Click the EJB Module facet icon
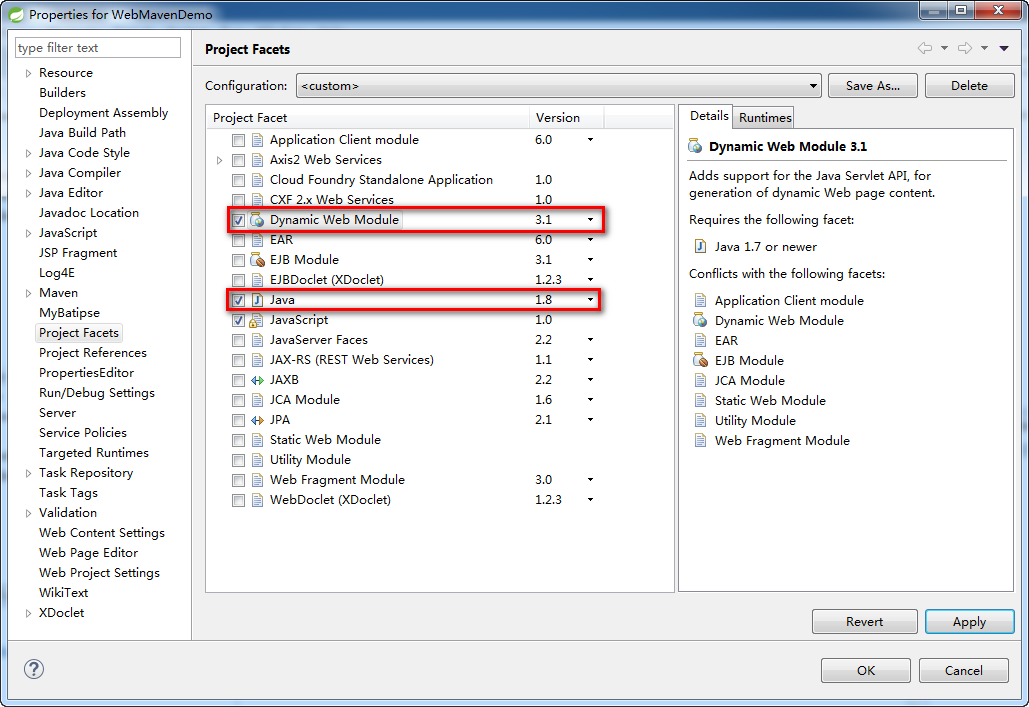The height and width of the screenshot is (707, 1029). point(257,260)
